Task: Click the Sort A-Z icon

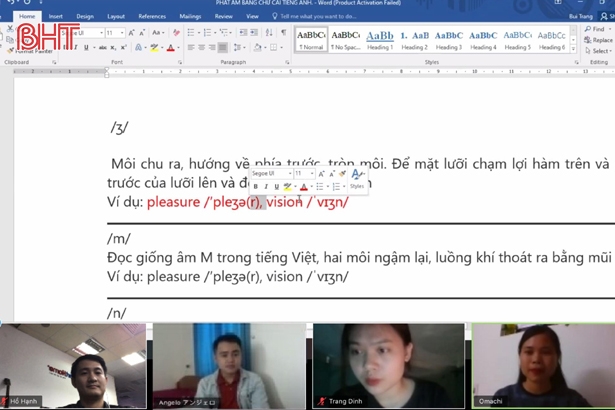Action: click(269, 33)
